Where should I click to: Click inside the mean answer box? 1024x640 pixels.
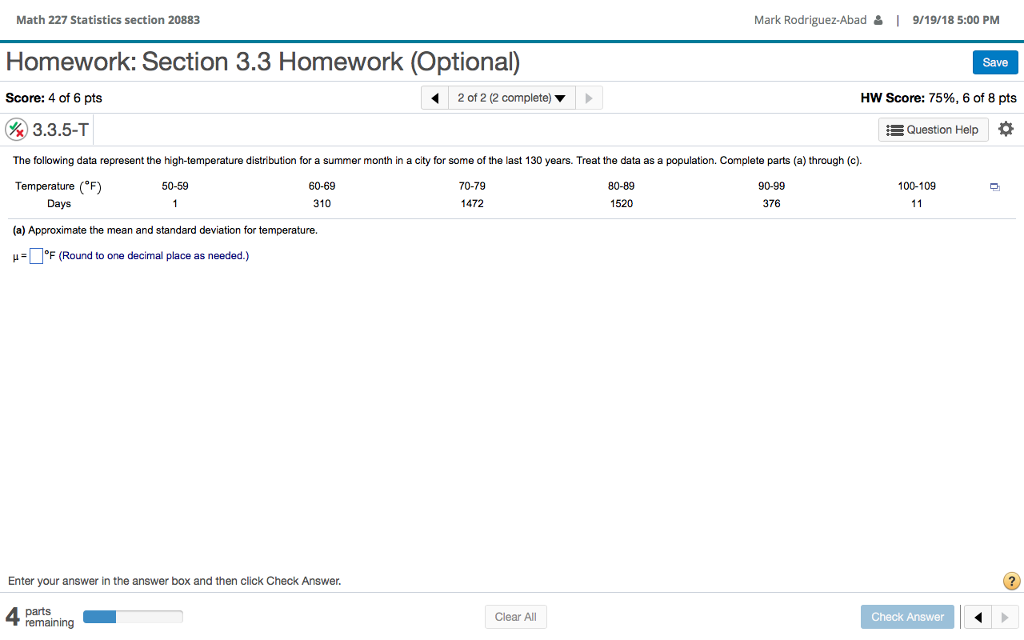(35, 256)
